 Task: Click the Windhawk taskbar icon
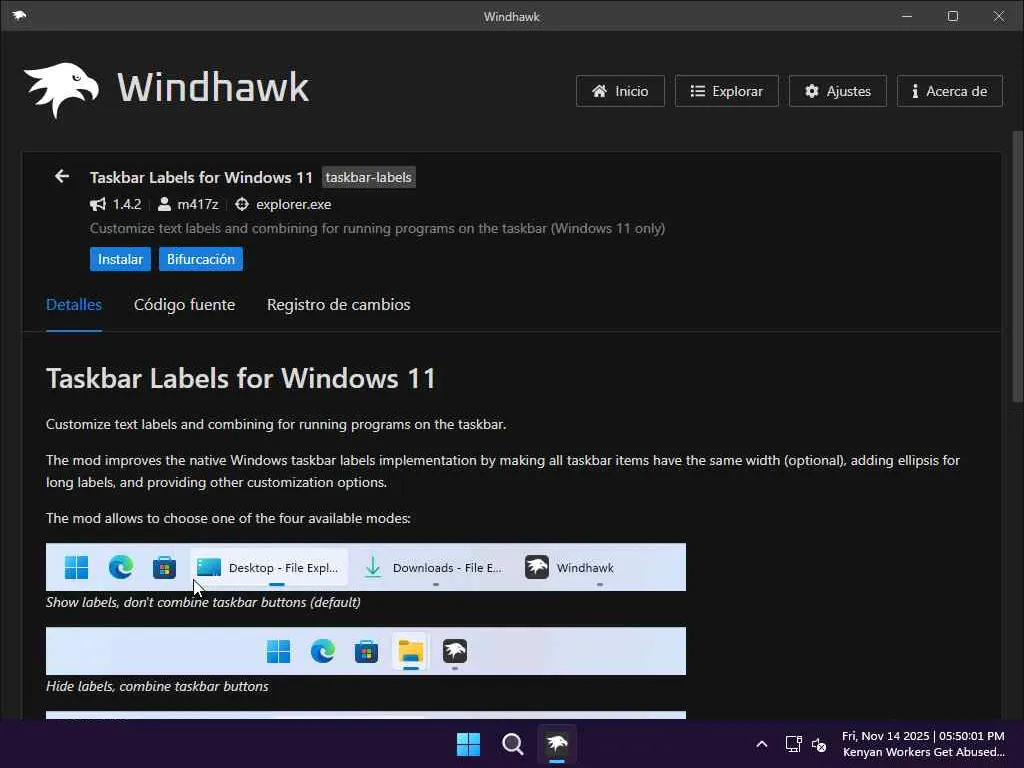click(557, 744)
